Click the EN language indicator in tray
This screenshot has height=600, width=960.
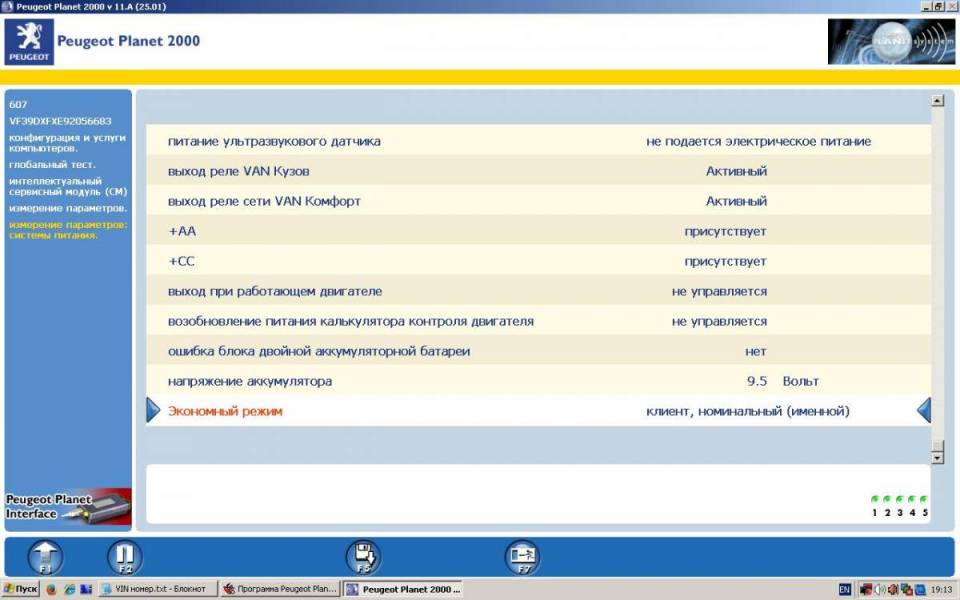[845, 590]
